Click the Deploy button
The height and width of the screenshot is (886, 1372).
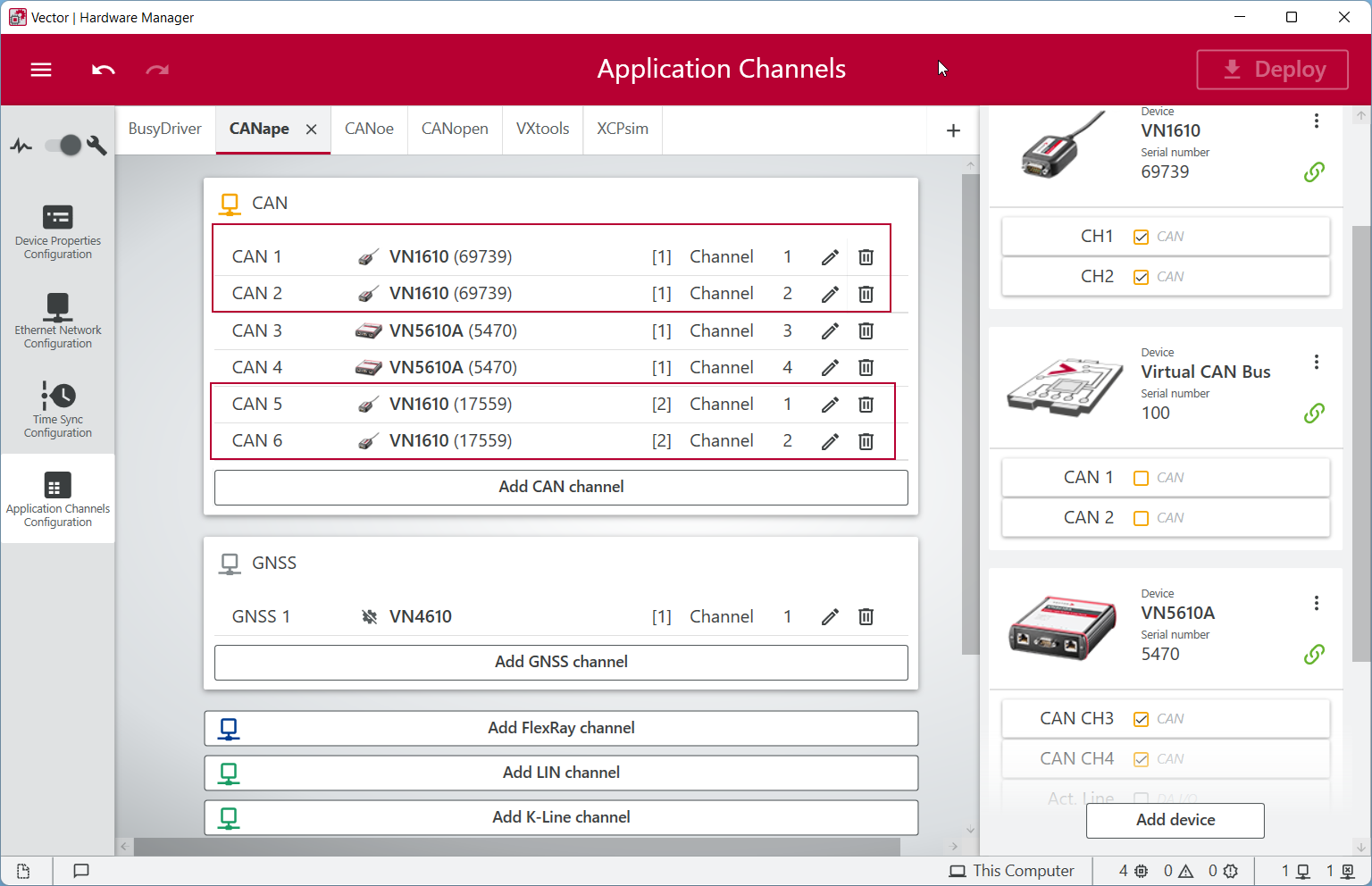coord(1272,70)
